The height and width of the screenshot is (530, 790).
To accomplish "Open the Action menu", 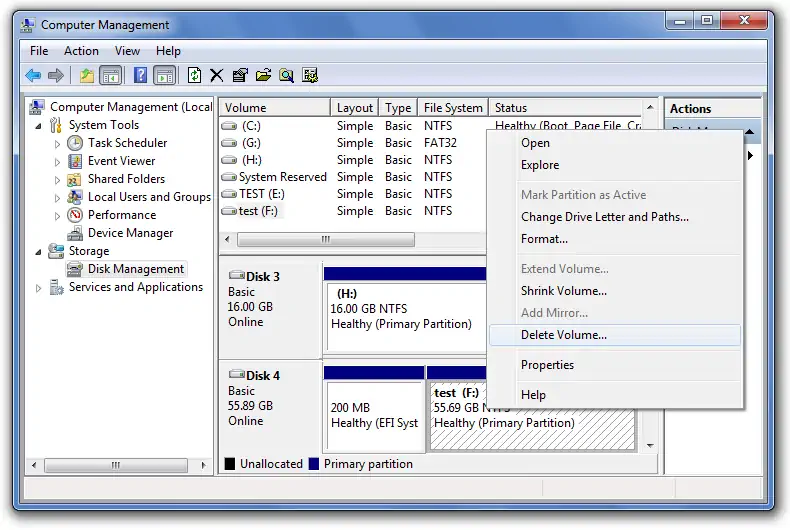I will (81, 51).
